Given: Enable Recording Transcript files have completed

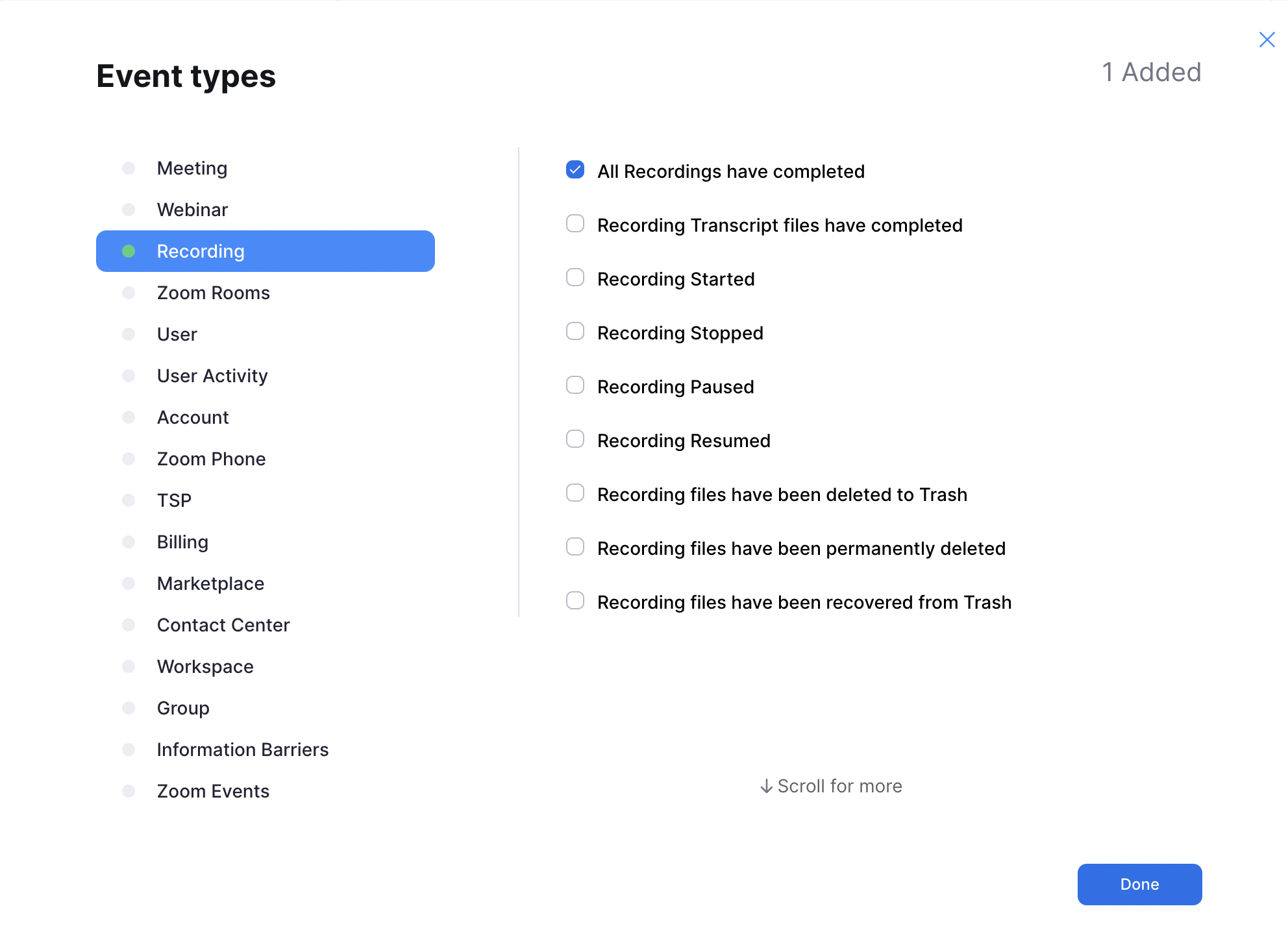Looking at the screenshot, I should pyautogui.click(x=575, y=224).
